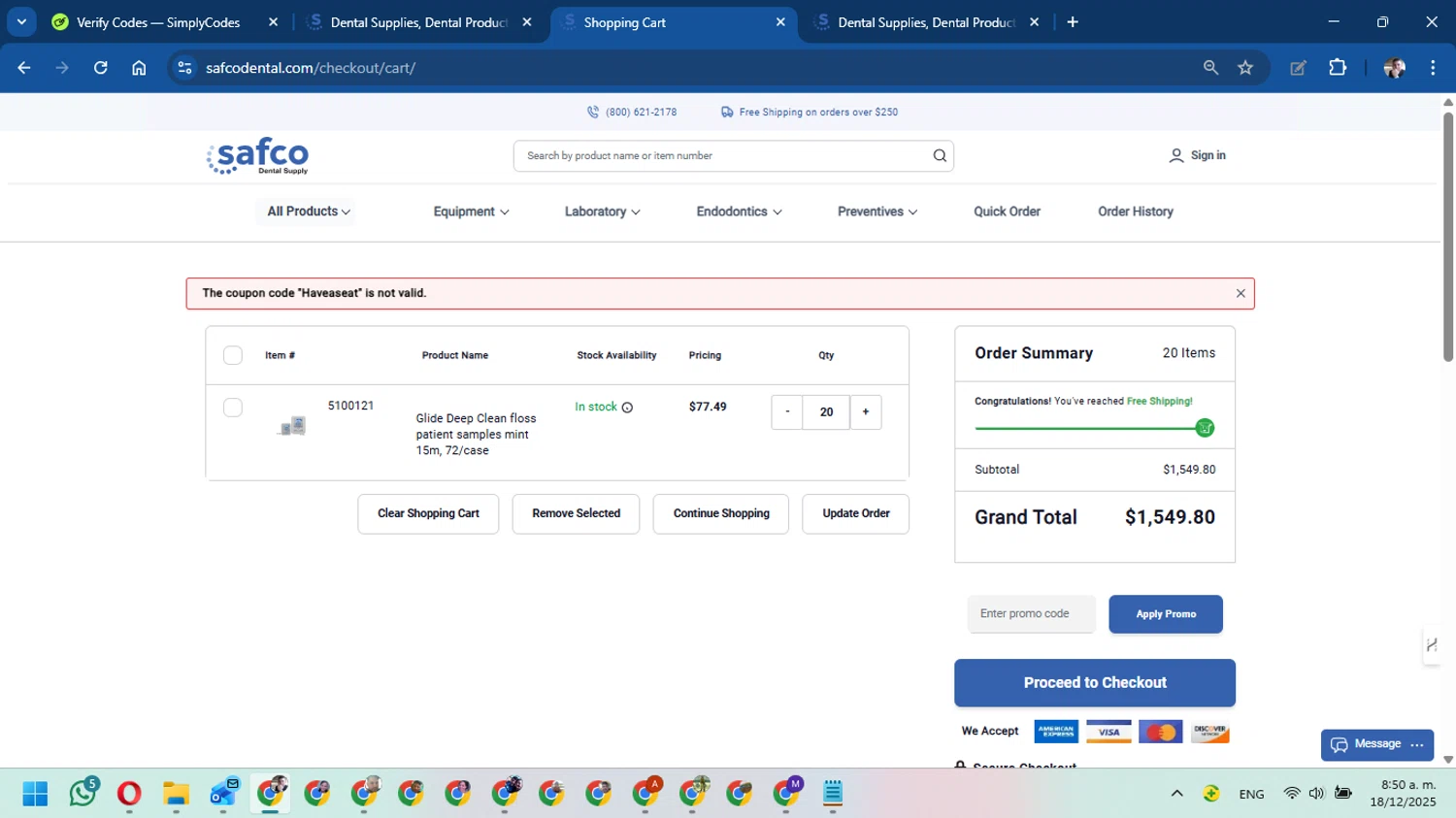Viewport: 1456px width, 818px height.
Task: Expand the Equipment menu
Action: pos(471,212)
